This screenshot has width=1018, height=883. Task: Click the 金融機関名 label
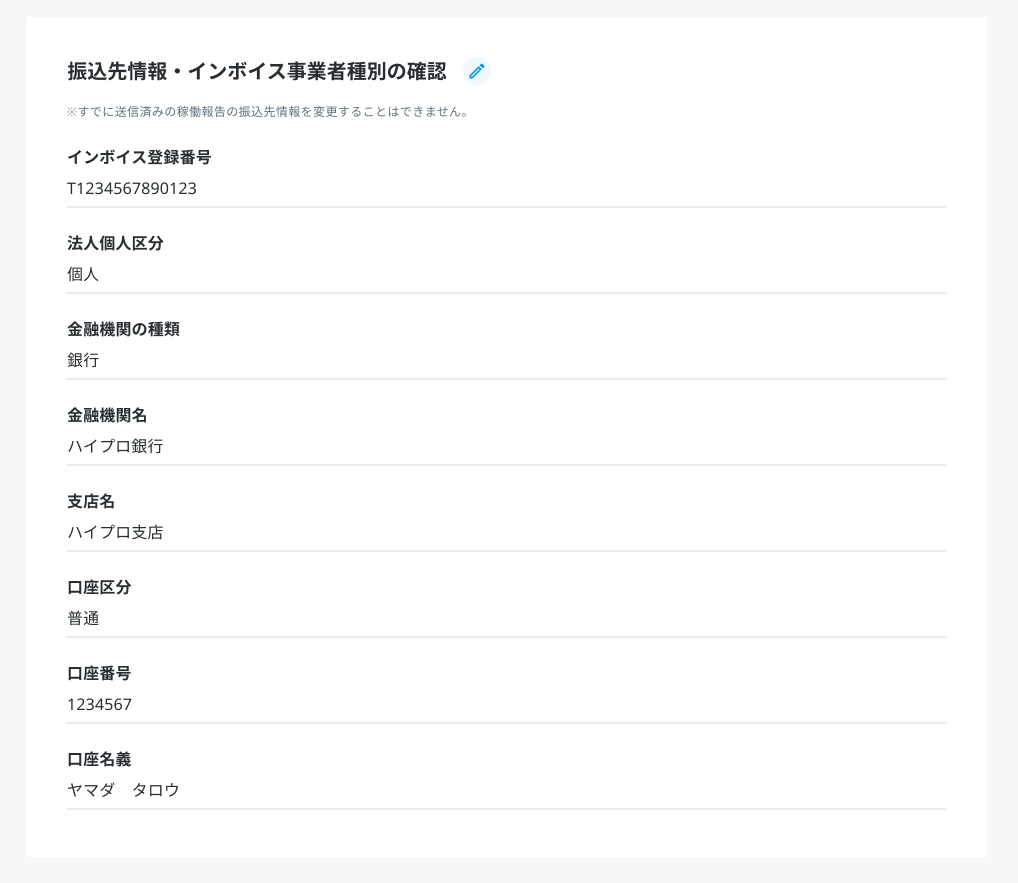[x=107, y=416]
